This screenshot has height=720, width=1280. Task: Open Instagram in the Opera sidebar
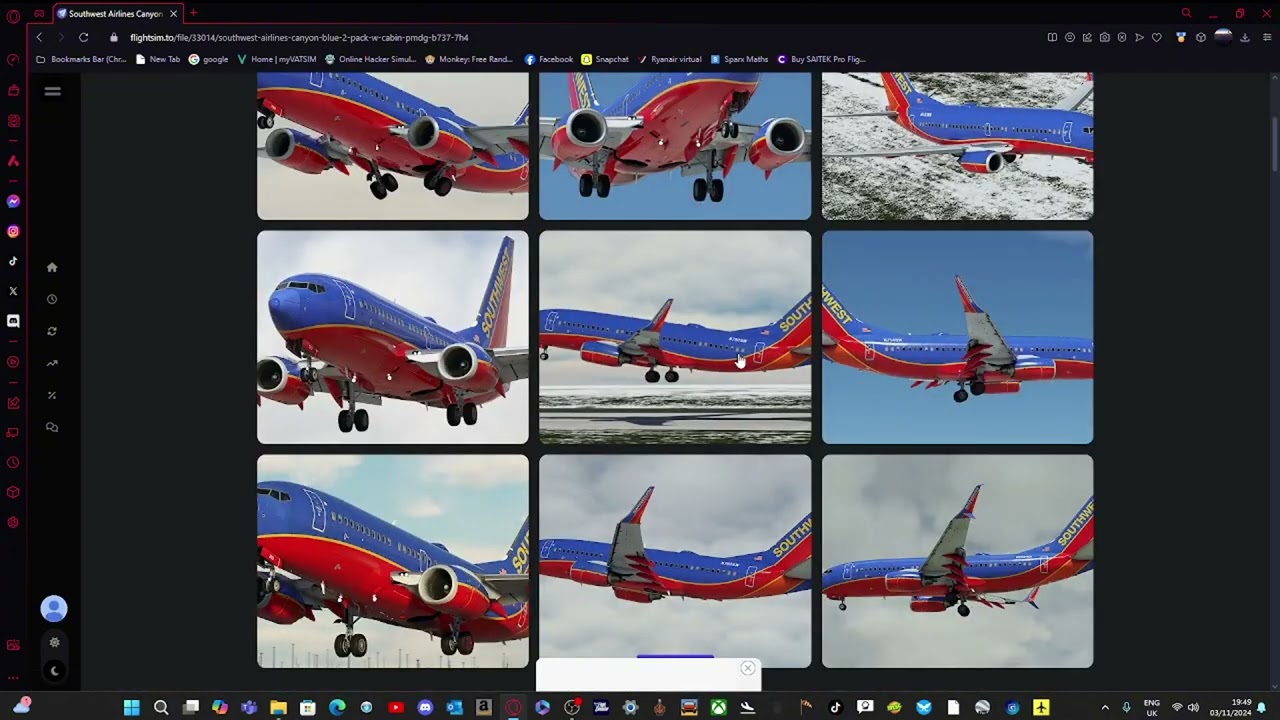coord(13,231)
